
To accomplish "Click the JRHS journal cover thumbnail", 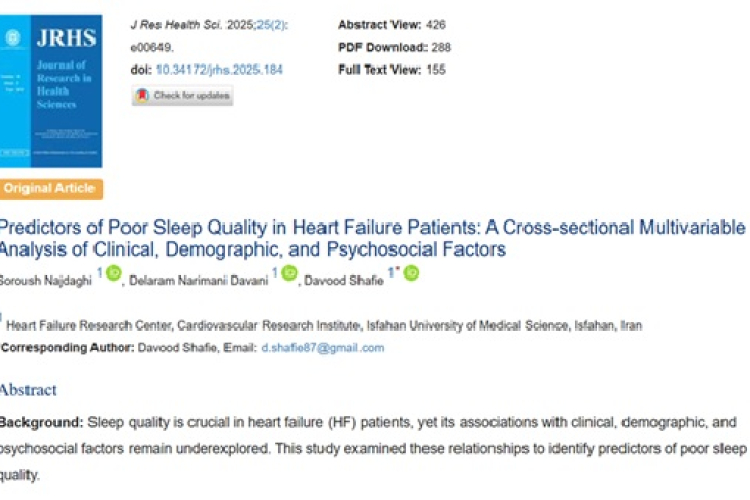I will coord(51,91).
